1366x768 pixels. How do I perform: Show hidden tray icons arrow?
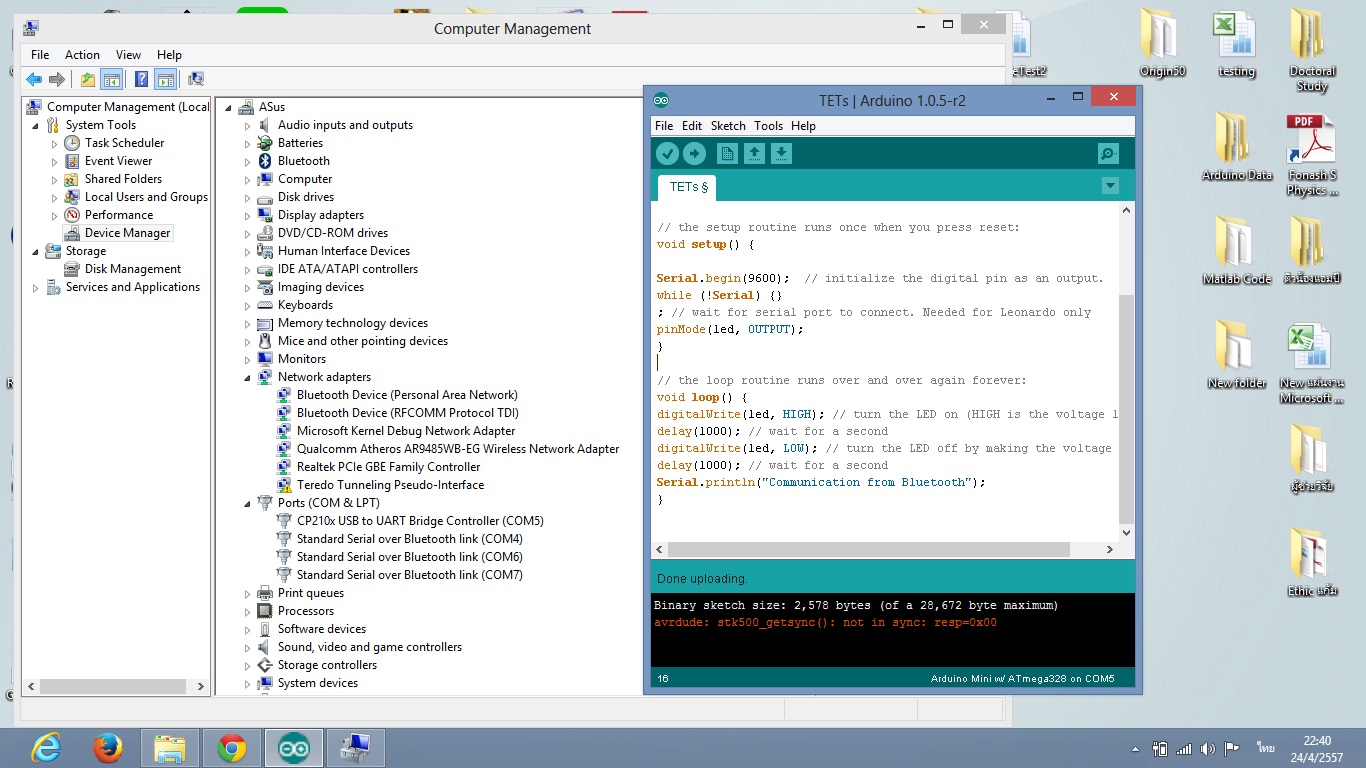pos(1135,749)
